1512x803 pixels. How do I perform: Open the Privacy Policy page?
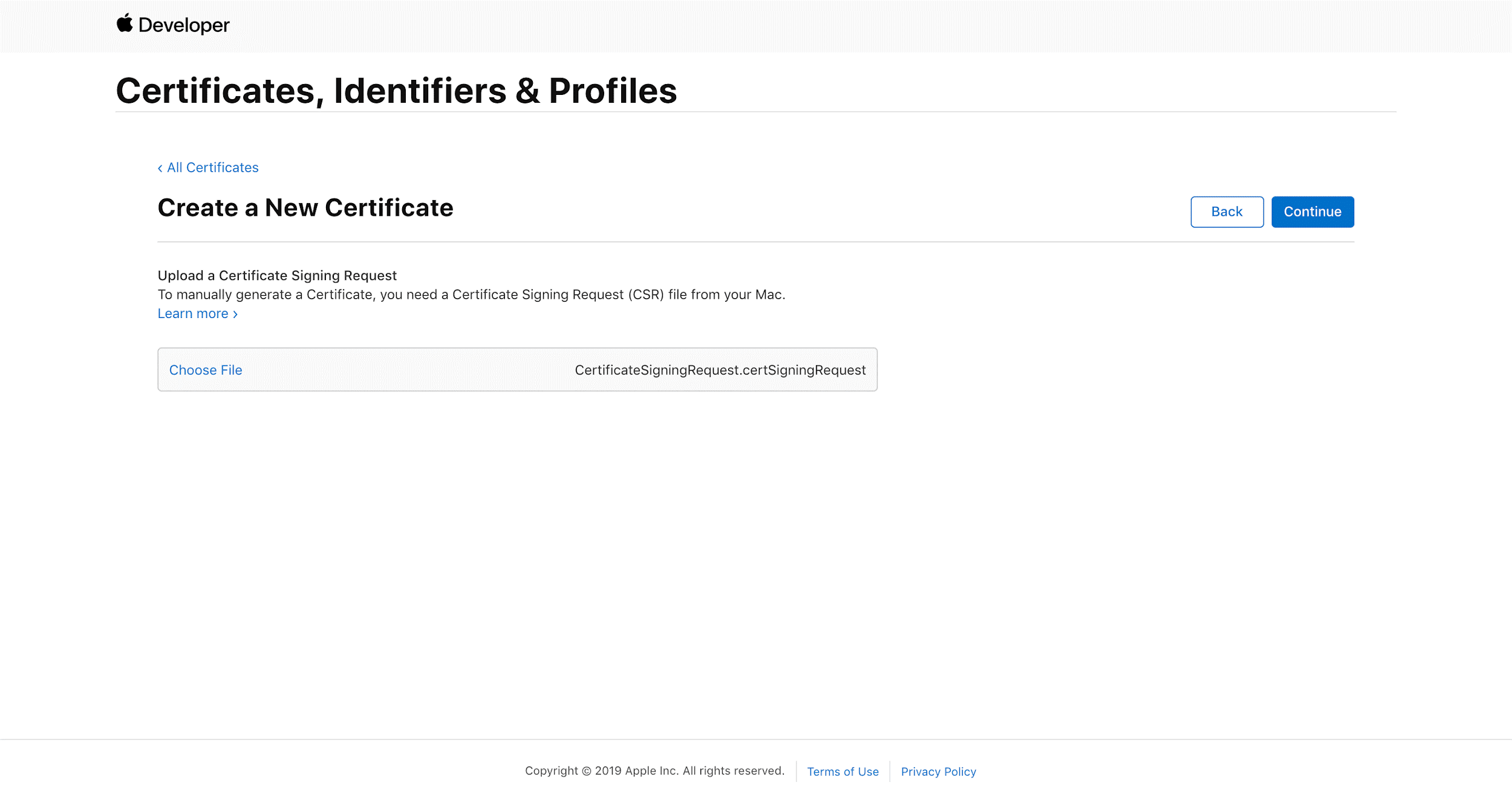[x=938, y=772]
